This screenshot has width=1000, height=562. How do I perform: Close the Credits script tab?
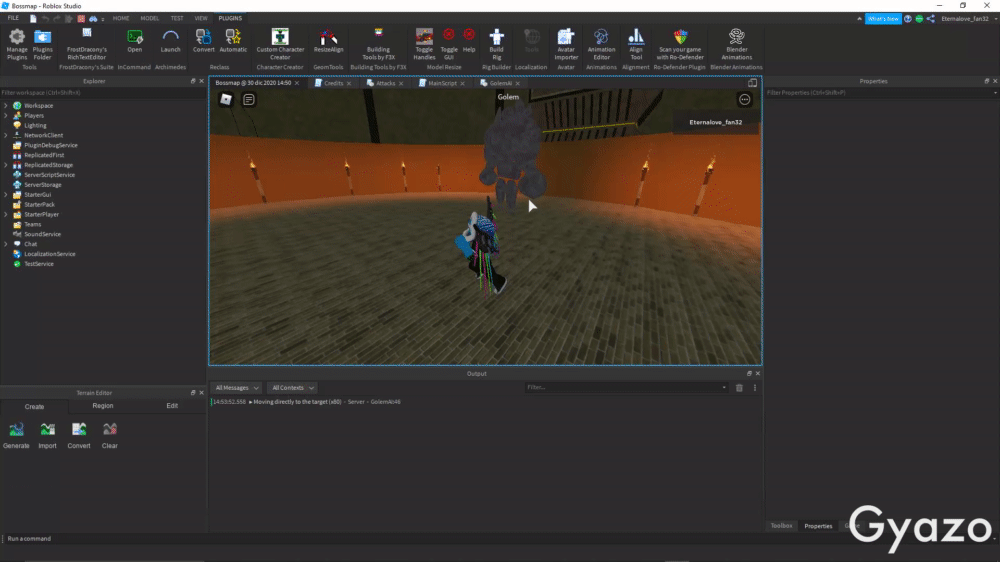coord(349,84)
